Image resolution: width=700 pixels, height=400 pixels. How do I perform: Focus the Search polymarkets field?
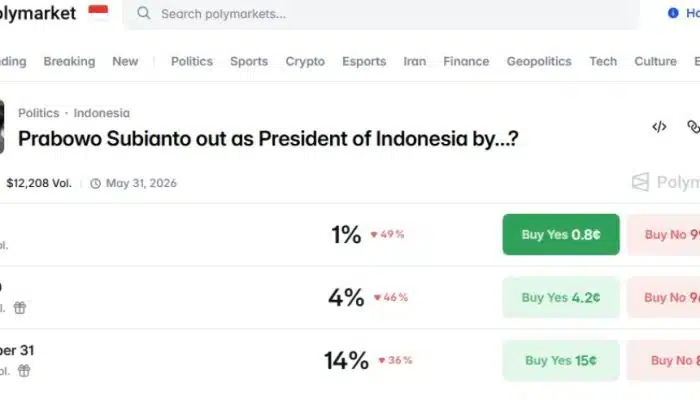[381, 14]
